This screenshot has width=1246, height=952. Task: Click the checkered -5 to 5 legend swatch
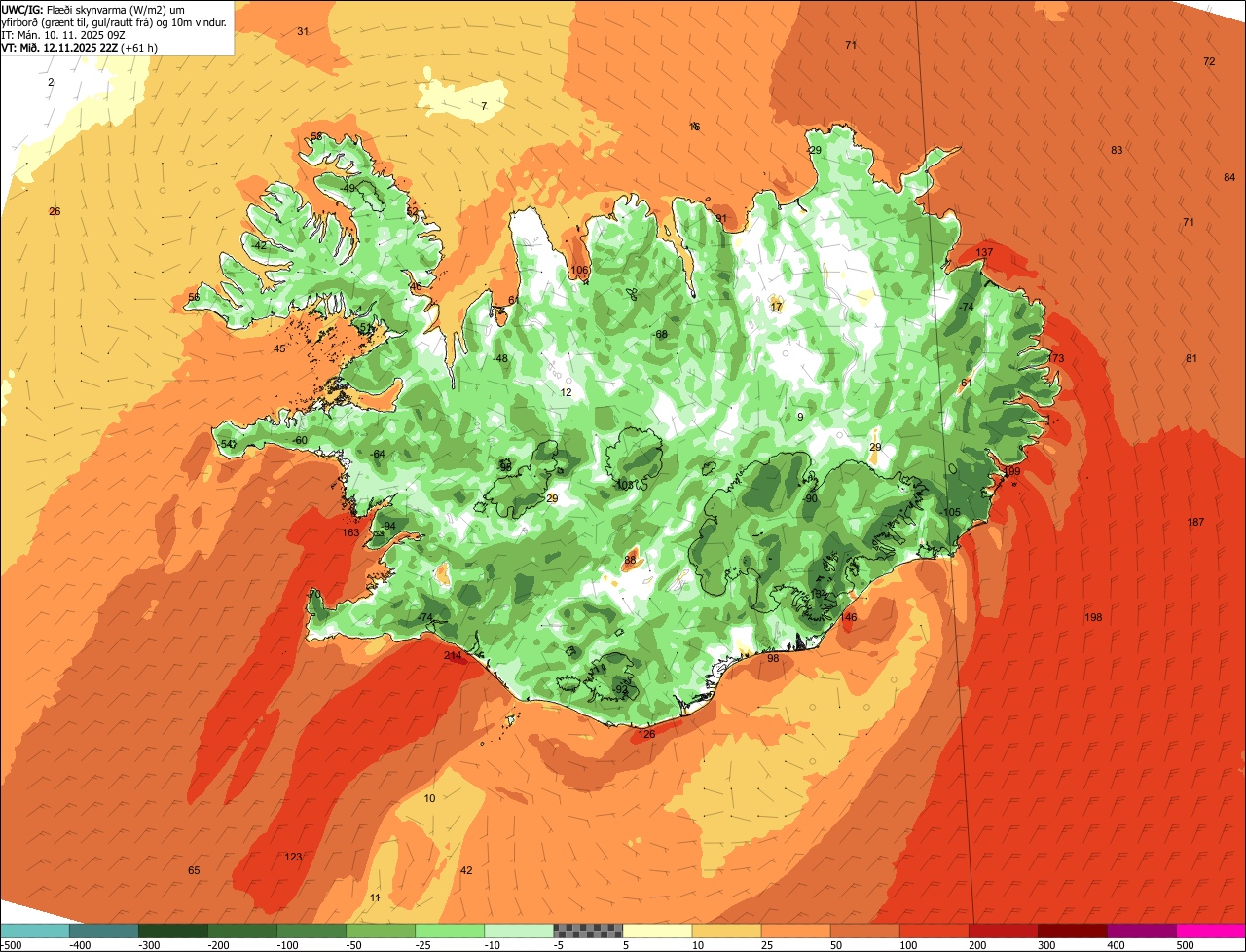coord(588,931)
